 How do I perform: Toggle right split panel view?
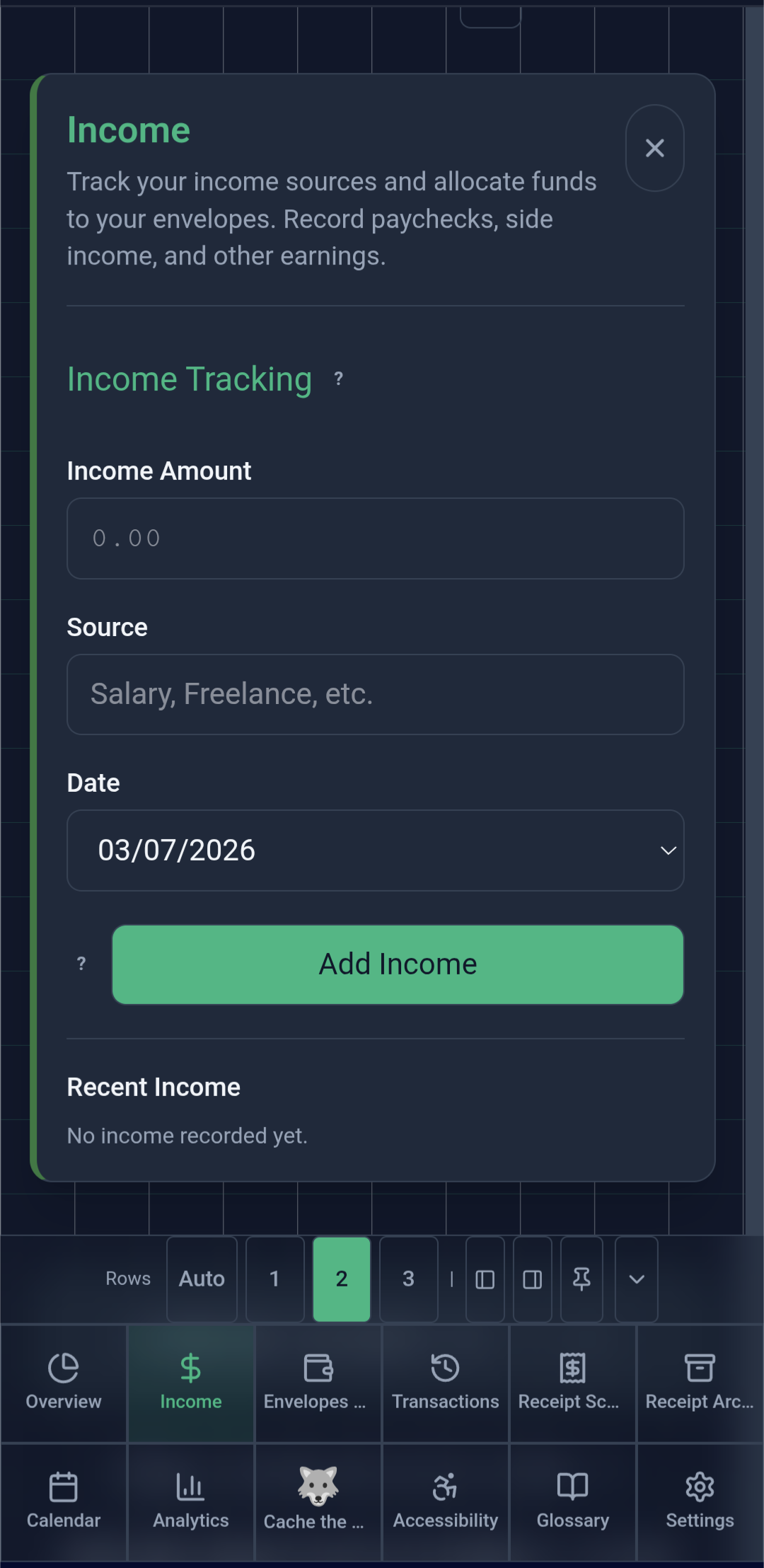[532, 1279]
